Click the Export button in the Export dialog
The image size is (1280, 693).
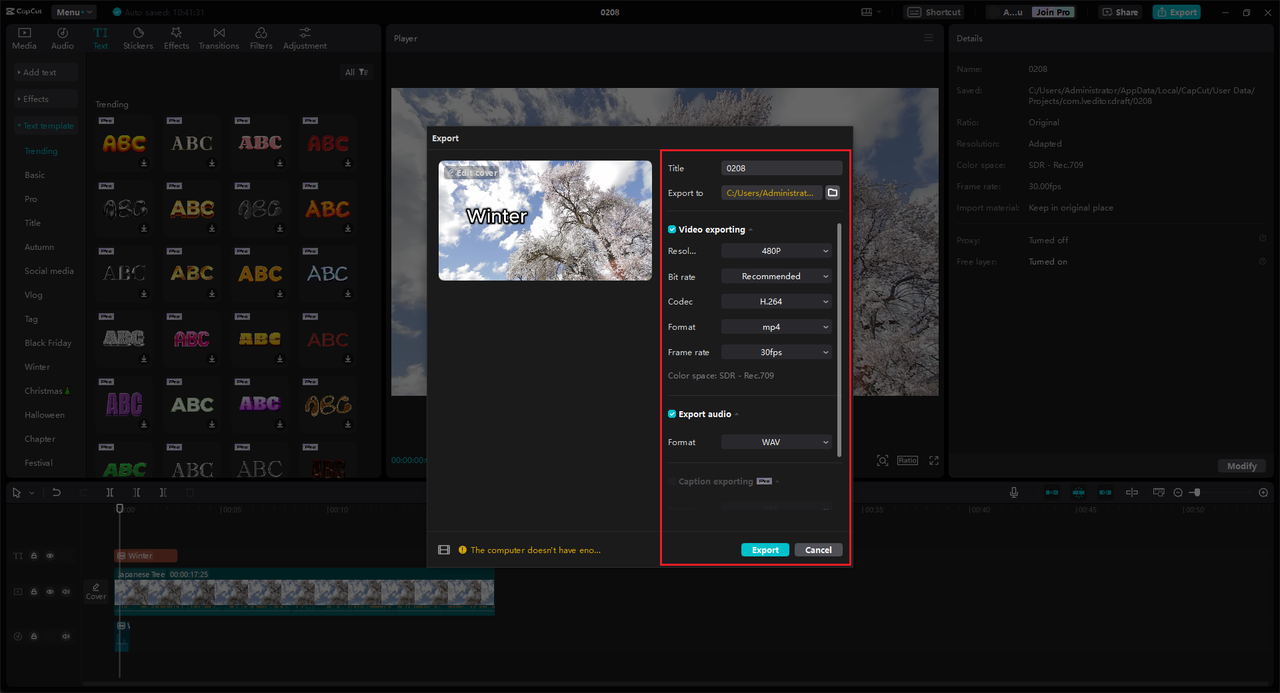point(765,550)
